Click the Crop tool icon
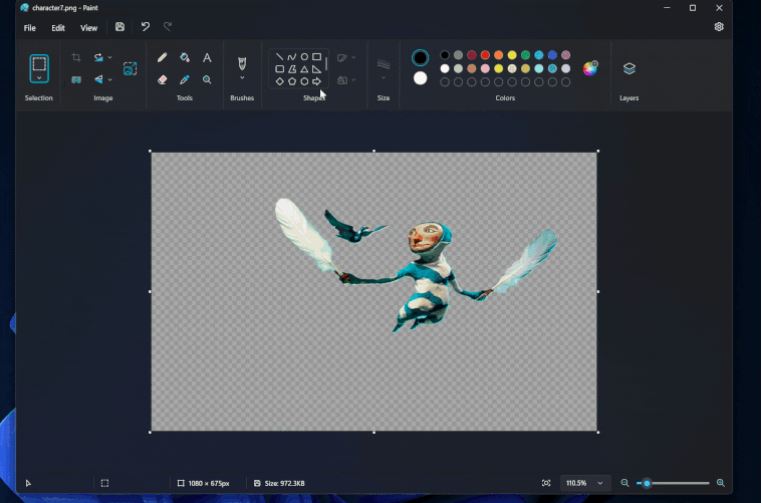 [76, 57]
